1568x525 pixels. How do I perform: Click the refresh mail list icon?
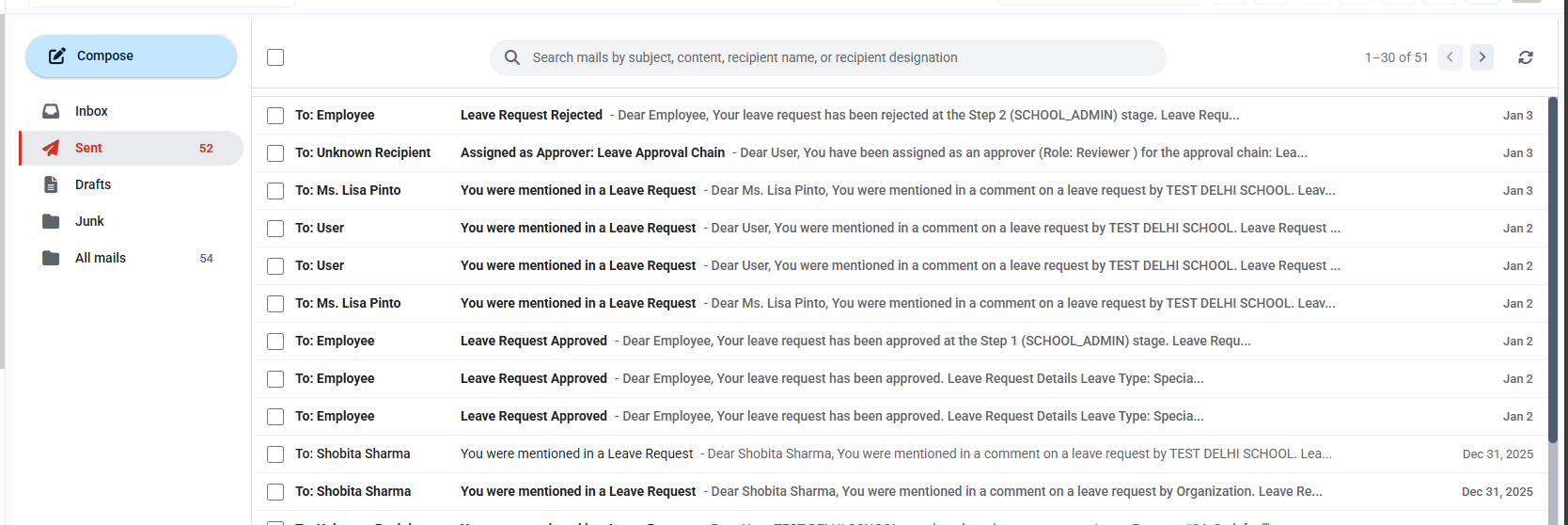tap(1526, 57)
